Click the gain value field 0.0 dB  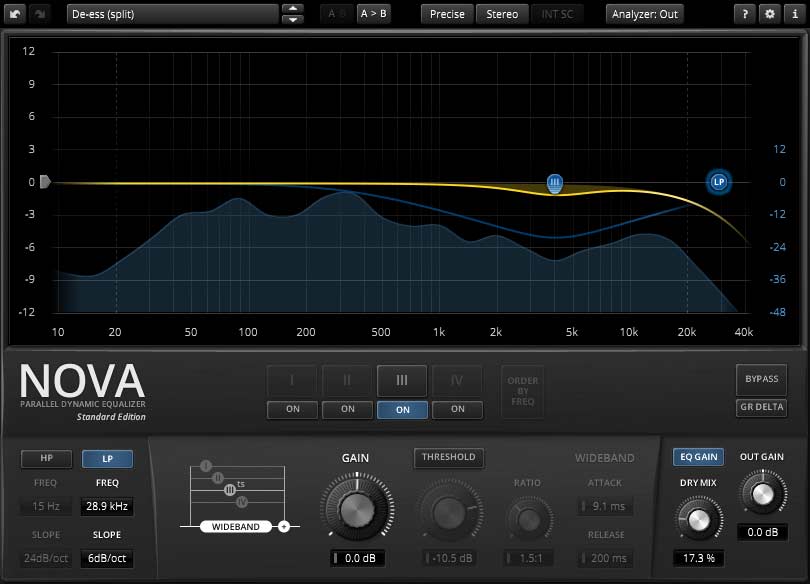coord(357,558)
